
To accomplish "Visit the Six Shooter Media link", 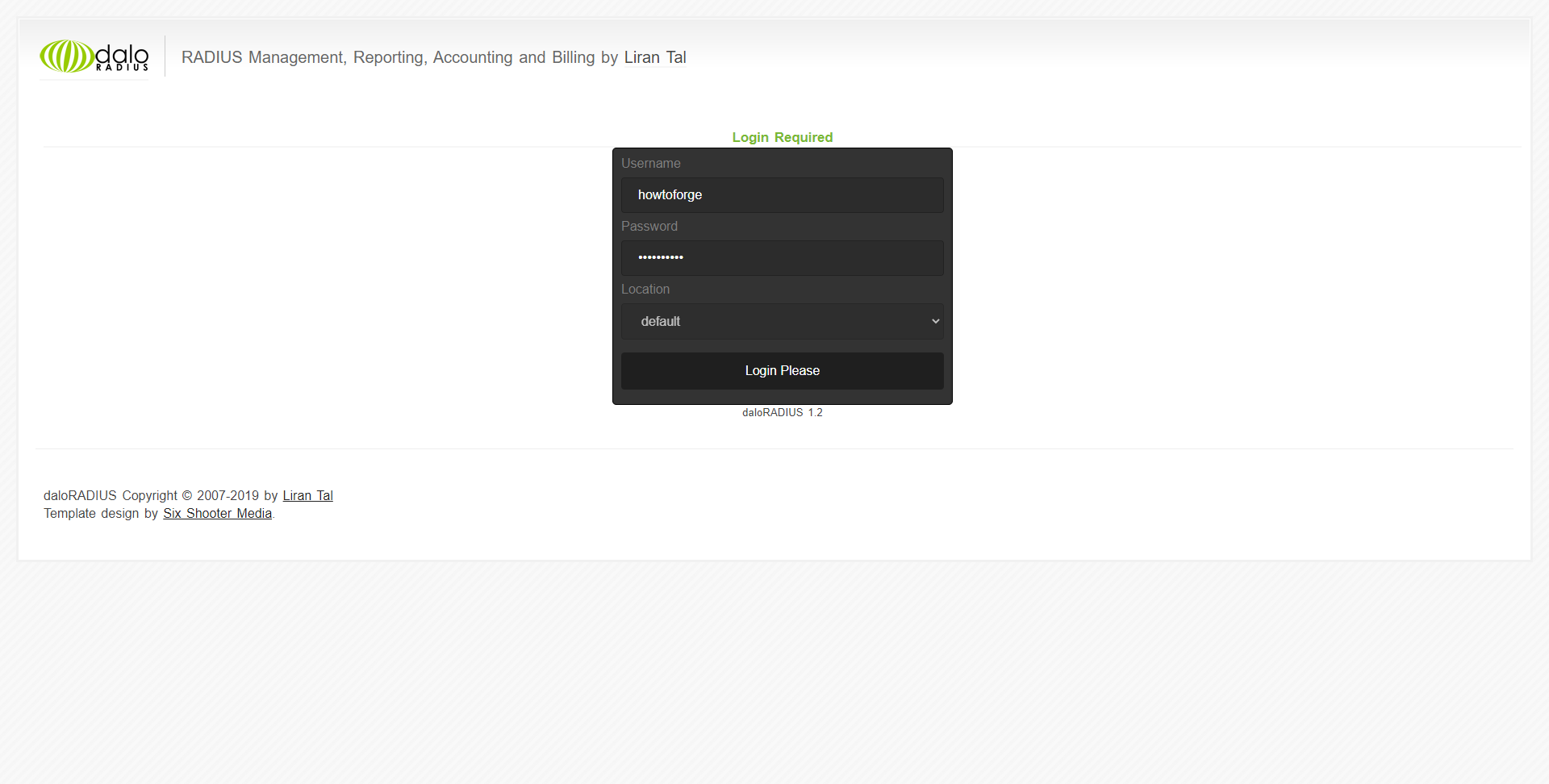I will tap(217, 513).
